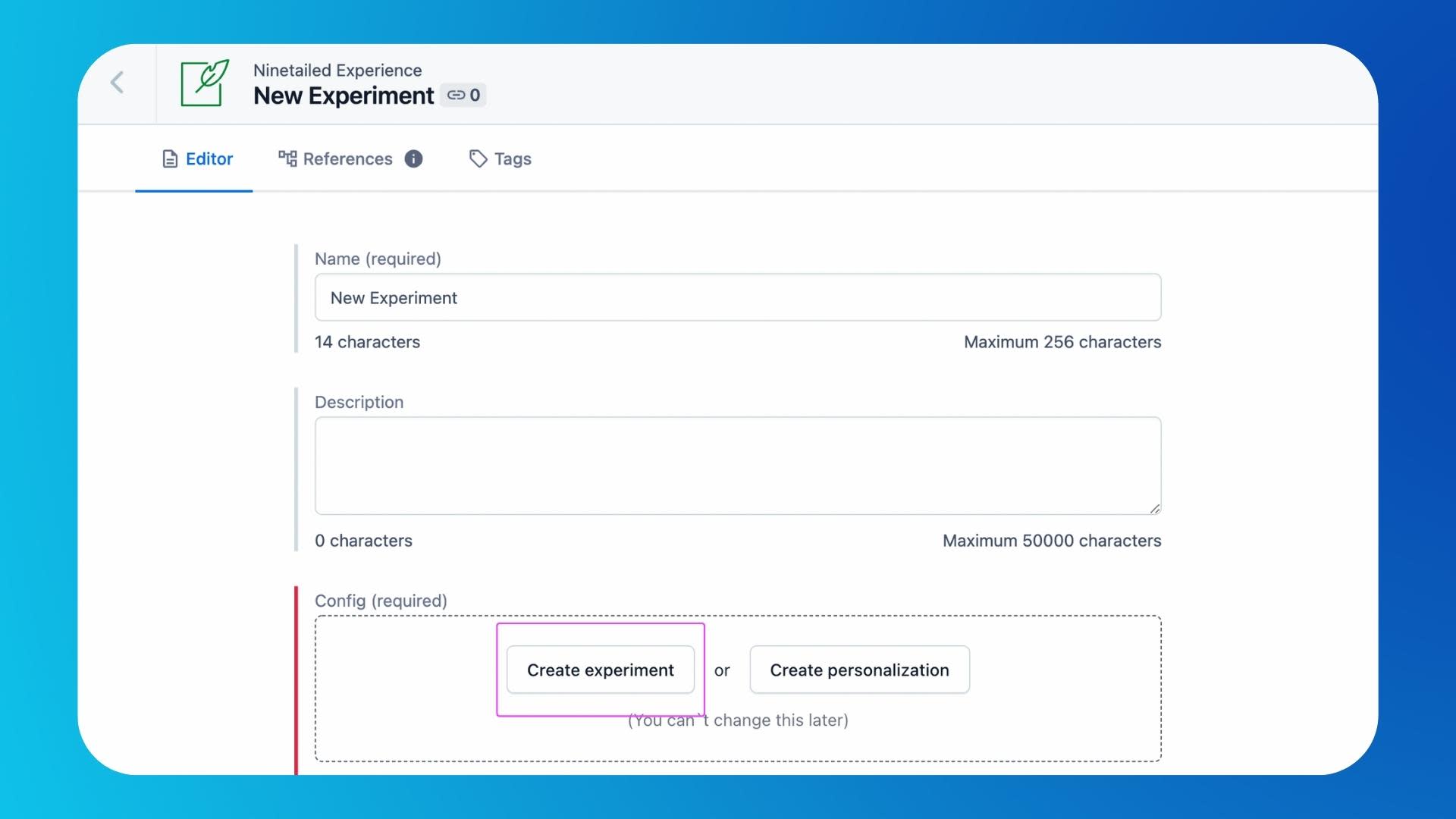The image size is (1456, 819).
Task: Click the New Experiment header title
Action: point(343,96)
